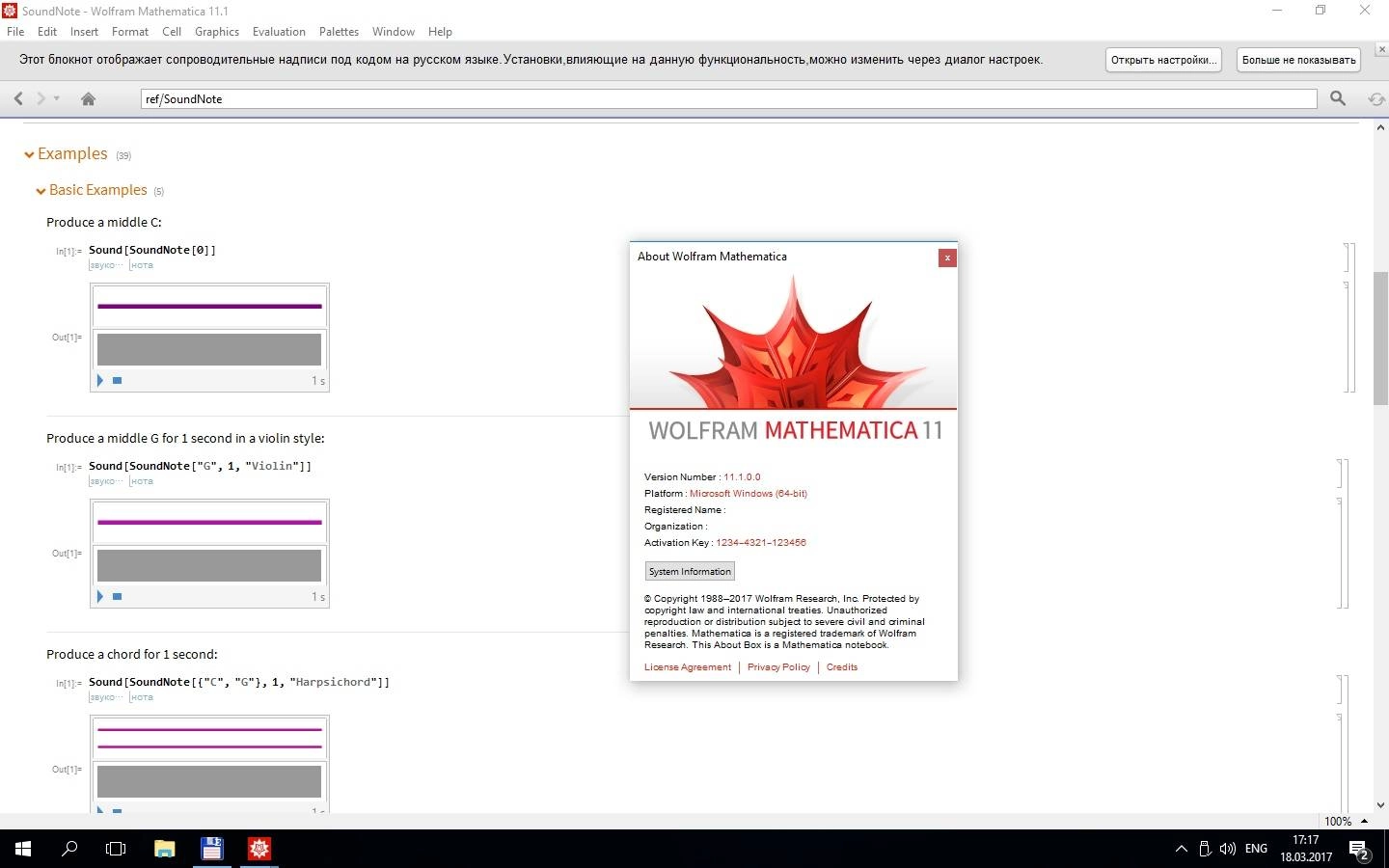Open the Privacy Policy link
This screenshot has width=1389, height=868.
(x=778, y=667)
